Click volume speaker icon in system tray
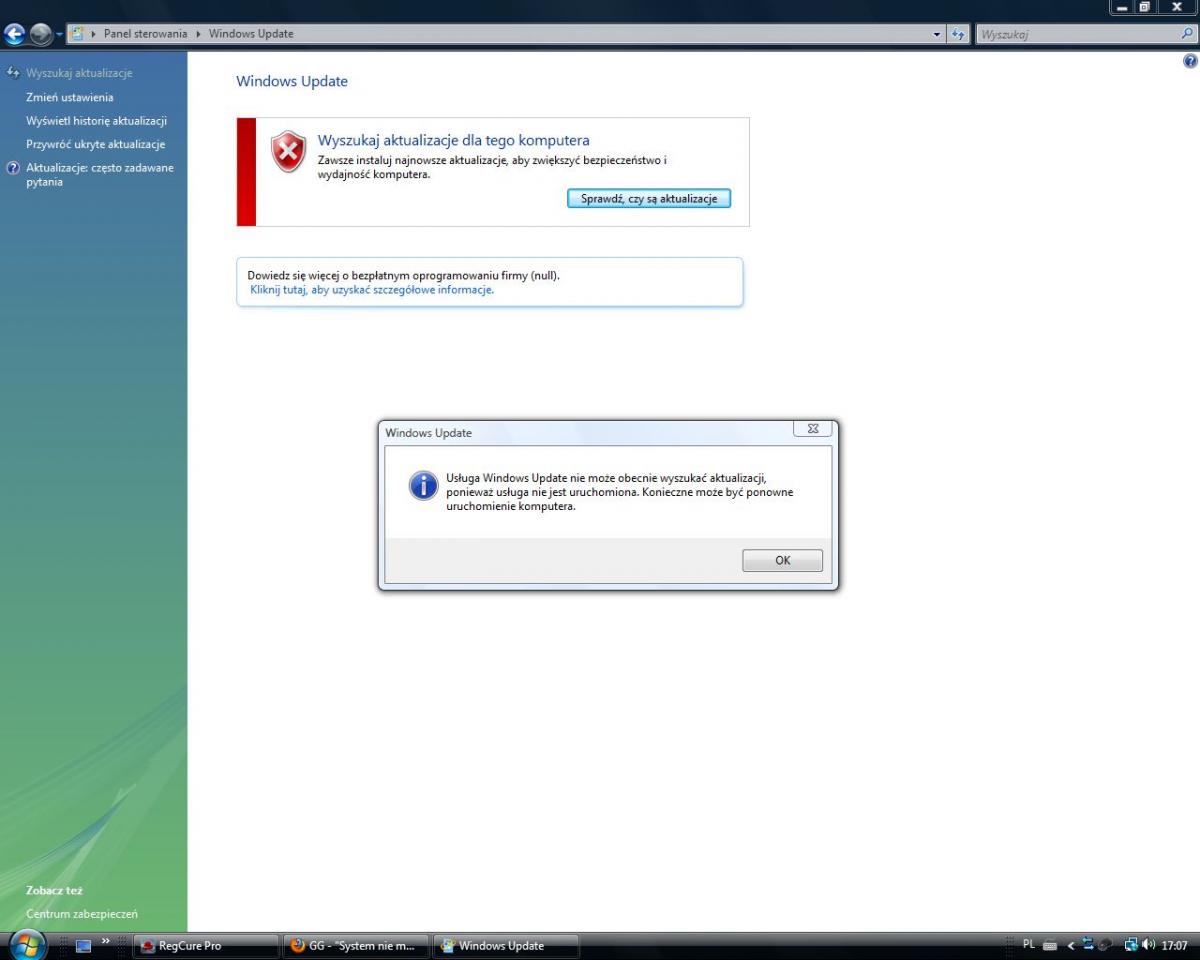This screenshot has height=960, width=1200. (x=1148, y=945)
